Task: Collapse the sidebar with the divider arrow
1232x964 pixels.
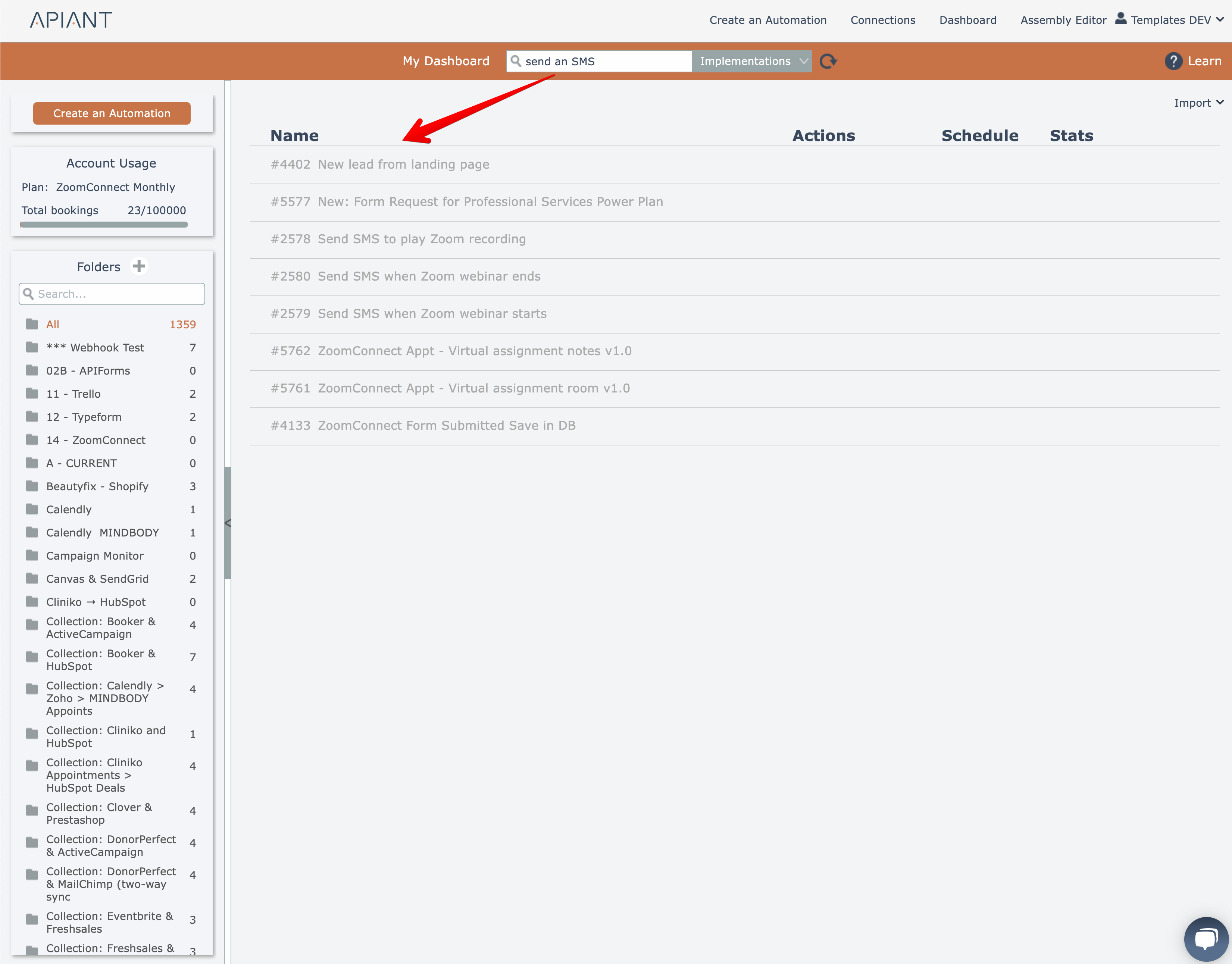Action: (x=228, y=523)
